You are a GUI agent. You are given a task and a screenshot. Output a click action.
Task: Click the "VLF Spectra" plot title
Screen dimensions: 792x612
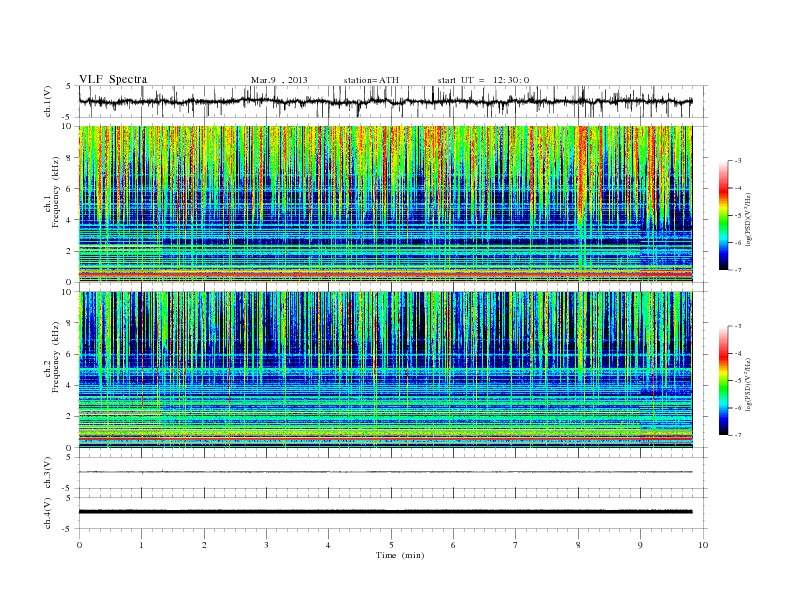coord(113,79)
